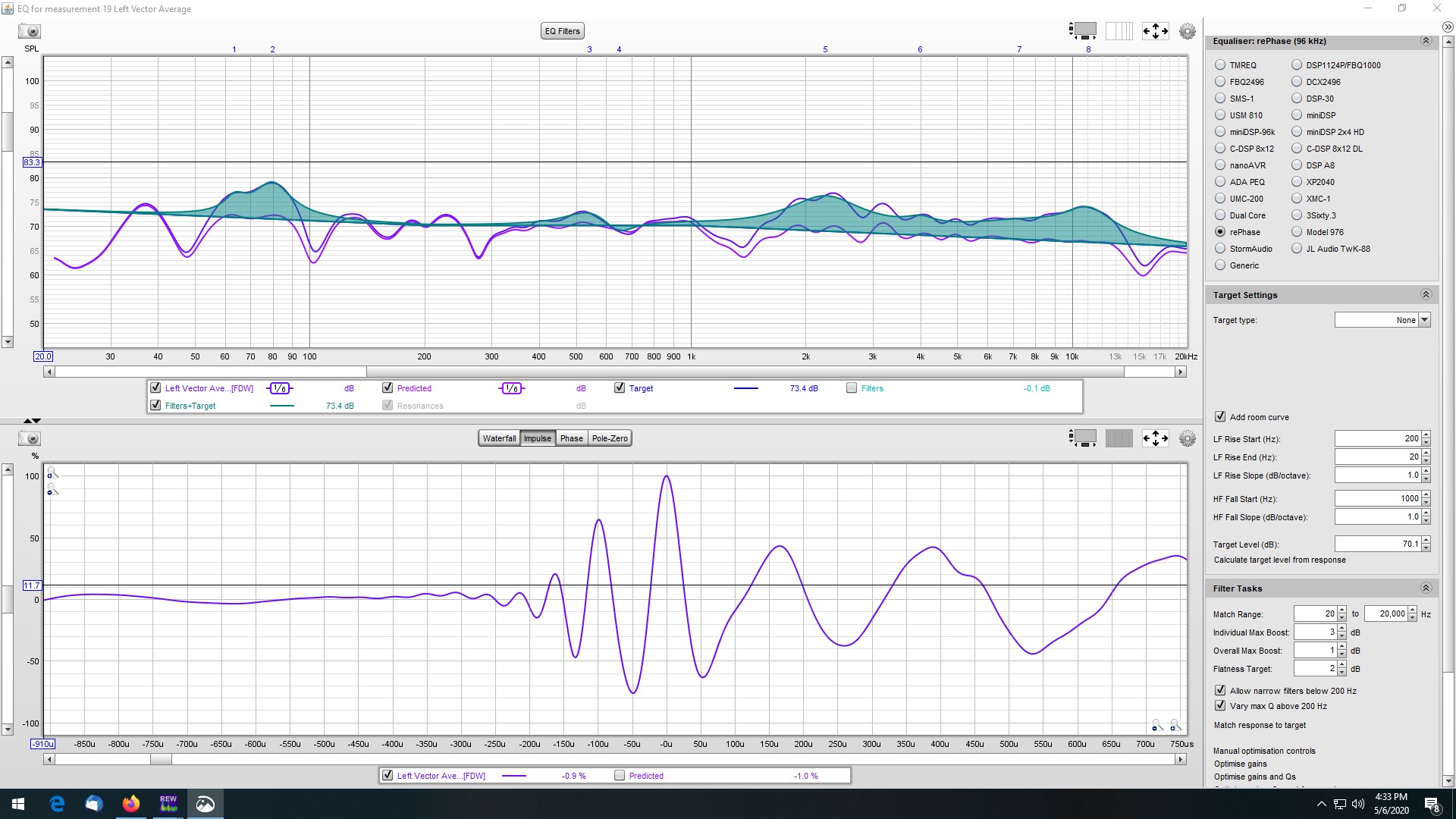
Task: Open notification center in system tray
Action: 1432,804
